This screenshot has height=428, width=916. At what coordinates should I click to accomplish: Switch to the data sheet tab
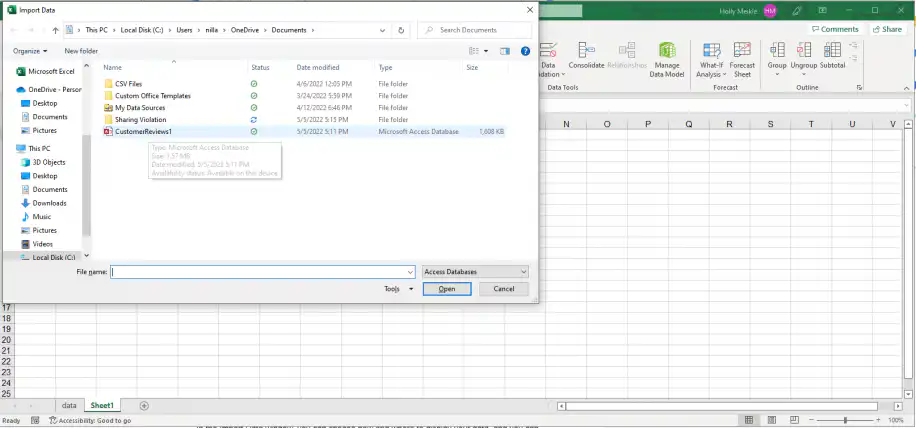click(69, 405)
